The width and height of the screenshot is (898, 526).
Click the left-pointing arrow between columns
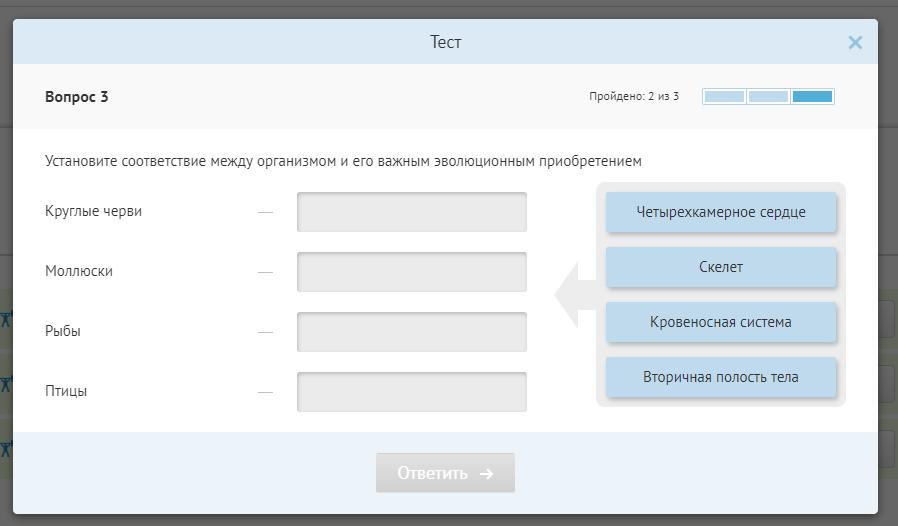(x=574, y=295)
